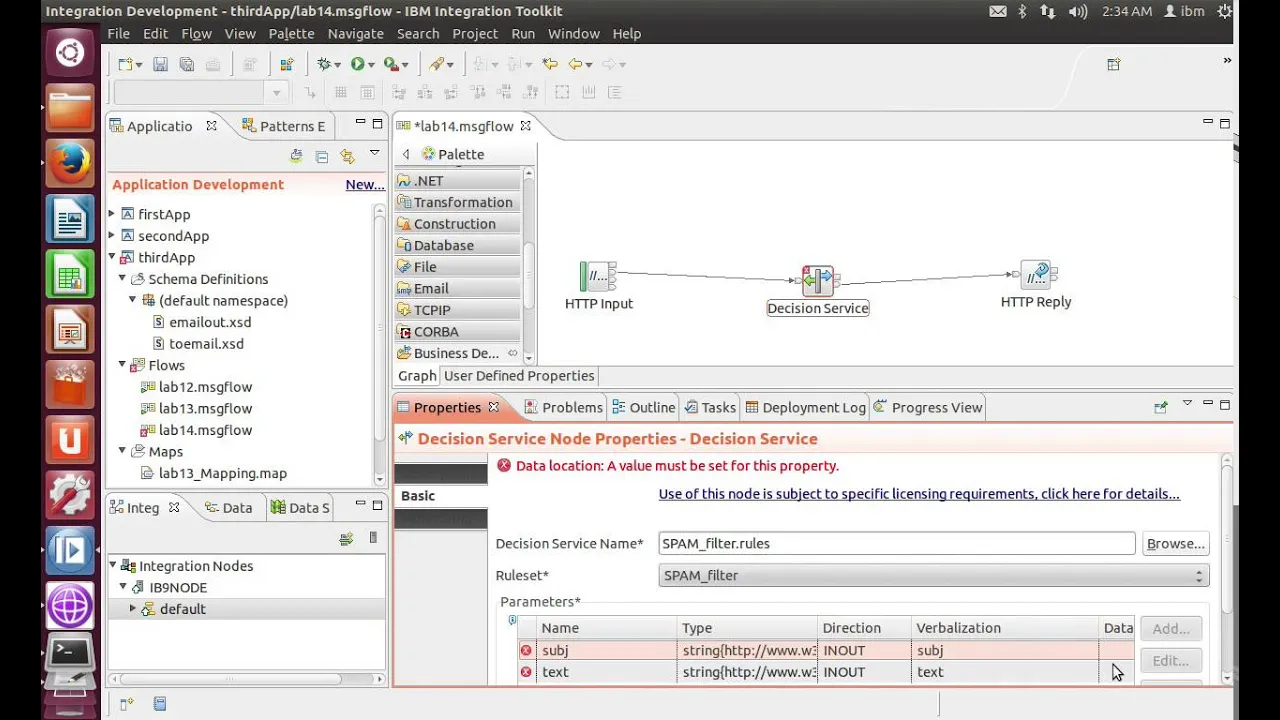
Task: Expand the default integration server
Action: click(x=132, y=608)
